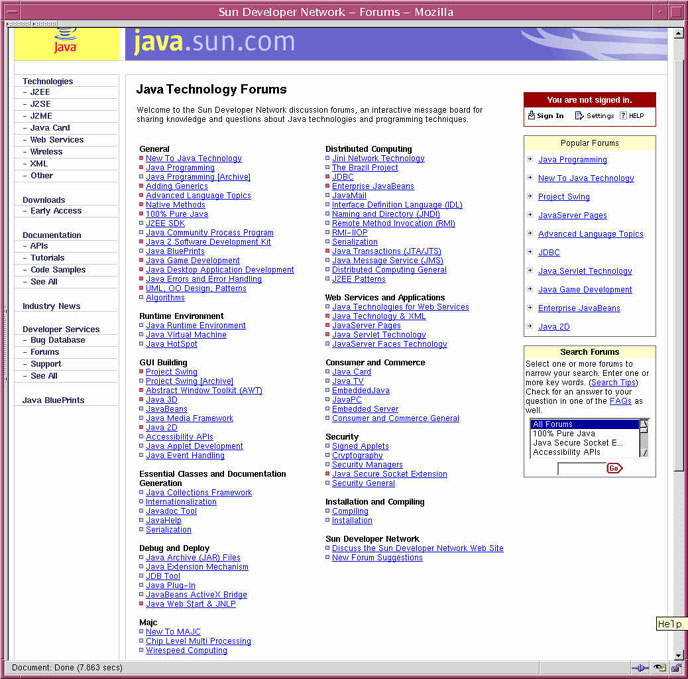Click hollow bullet beside Javadoc Tool
Screen dimensions: 688x679
pos(141,510)
